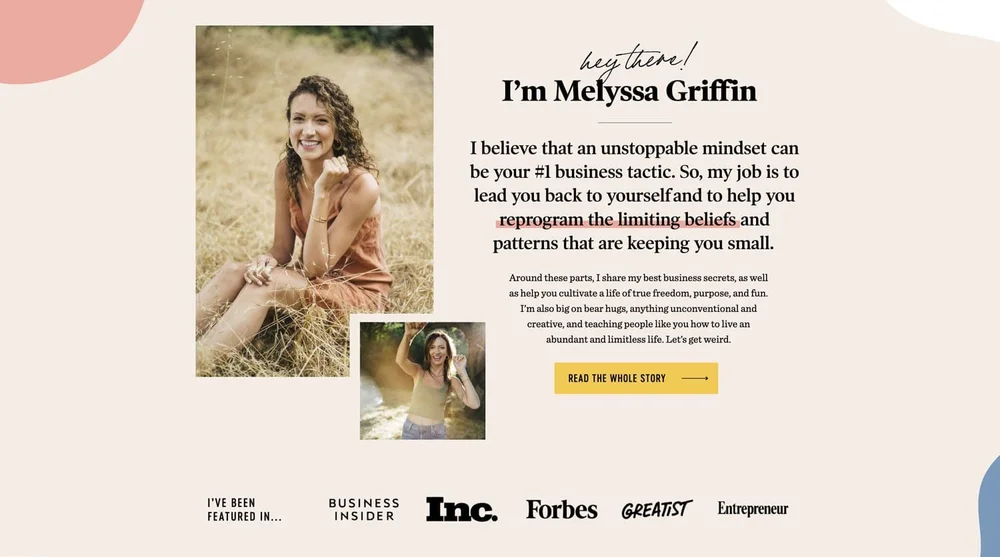Click the "I'm Melyssa Griffin" heading
1000x557 pixels.
(629, 91)
